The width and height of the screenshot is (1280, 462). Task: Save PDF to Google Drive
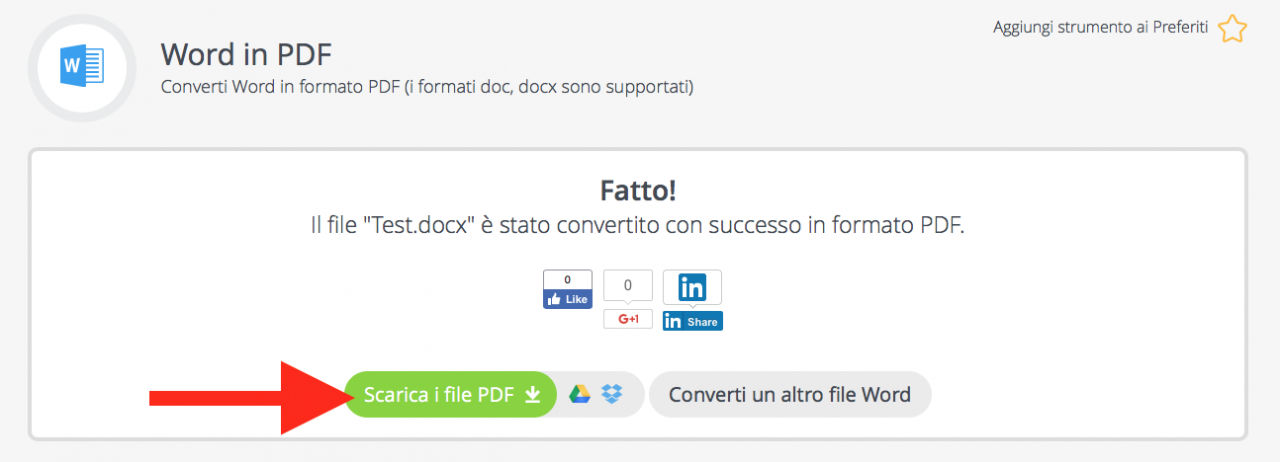point(580,394)
